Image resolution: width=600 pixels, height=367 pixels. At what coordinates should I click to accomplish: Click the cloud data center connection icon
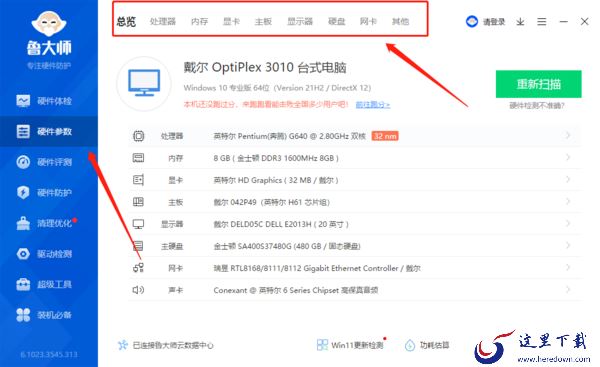pos(122,345)
